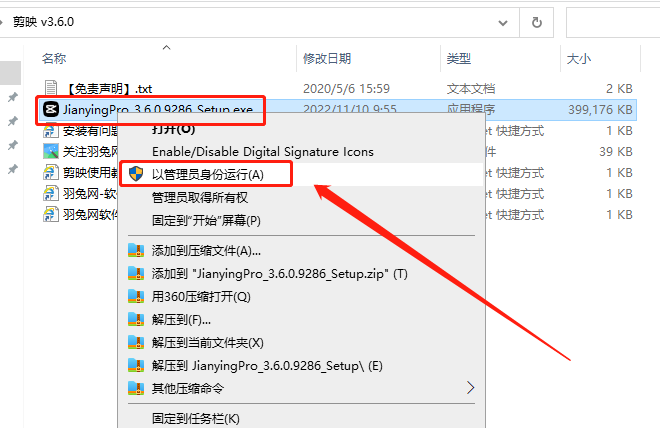Click the 2020/5/6 15:59 date cell
Screen dimensions: 660x428
(346, 89)
